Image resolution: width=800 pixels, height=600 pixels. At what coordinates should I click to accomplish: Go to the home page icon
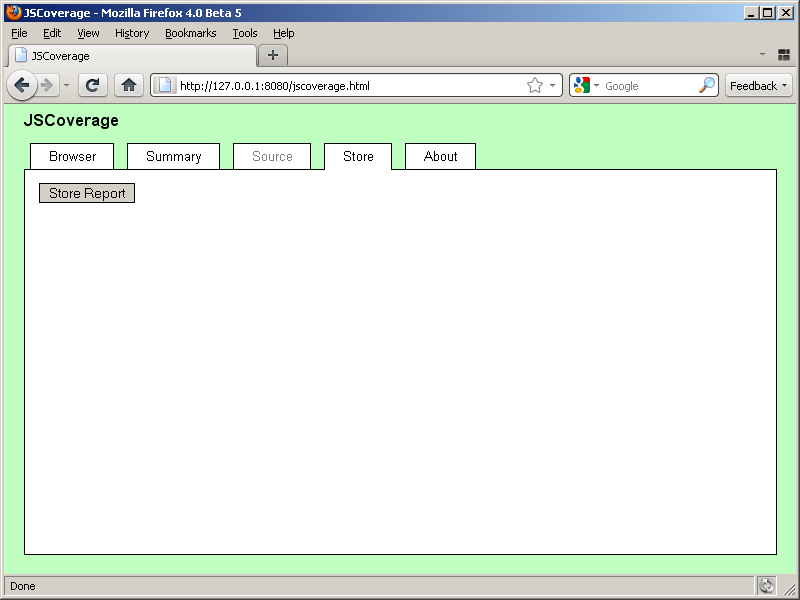129,85
